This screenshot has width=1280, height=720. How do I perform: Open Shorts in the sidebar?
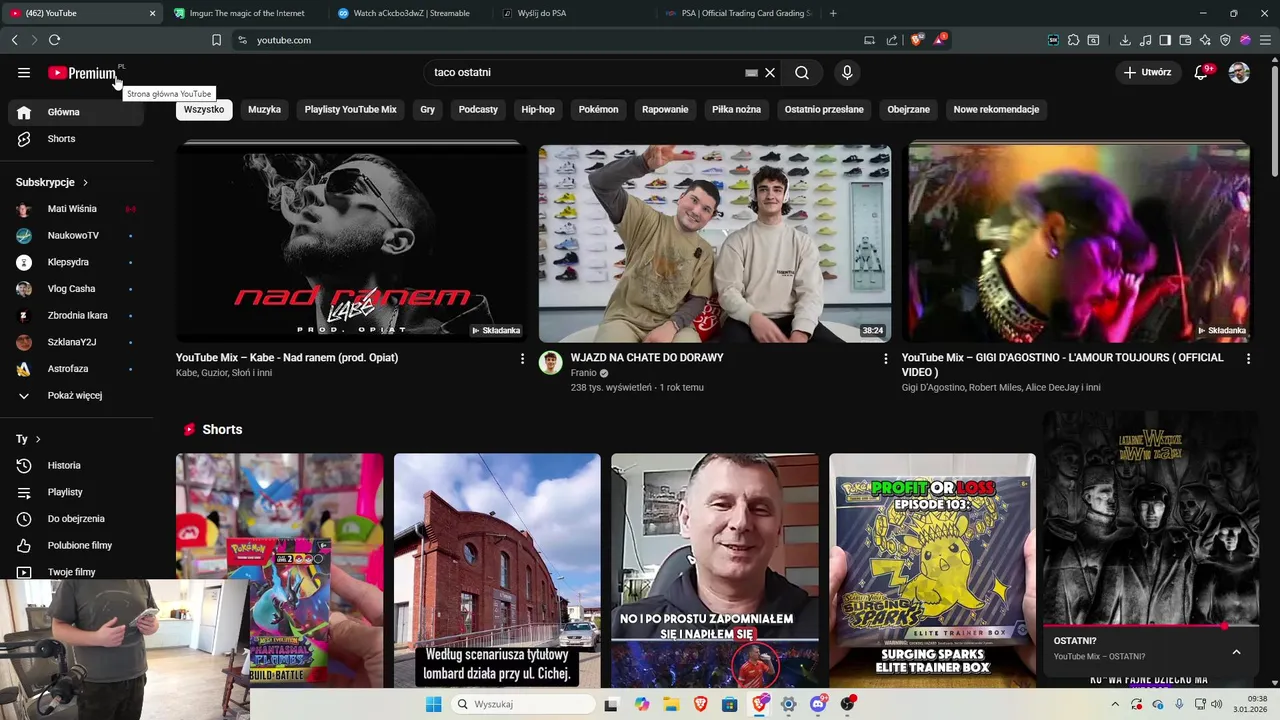tap(76, 139)
